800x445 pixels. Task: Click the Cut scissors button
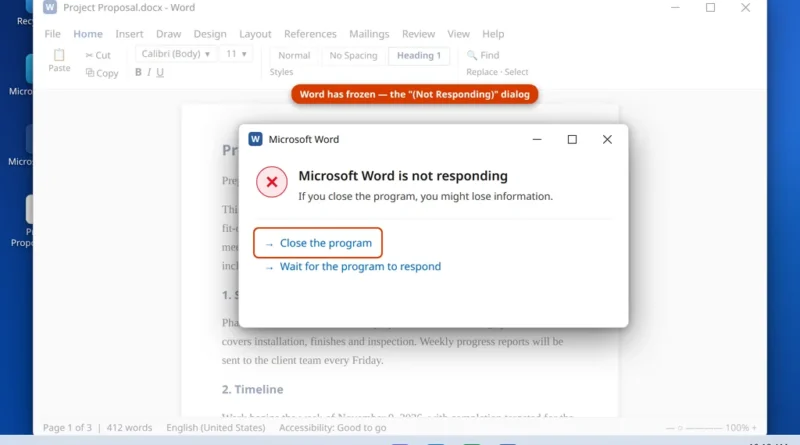pos(97,55)
